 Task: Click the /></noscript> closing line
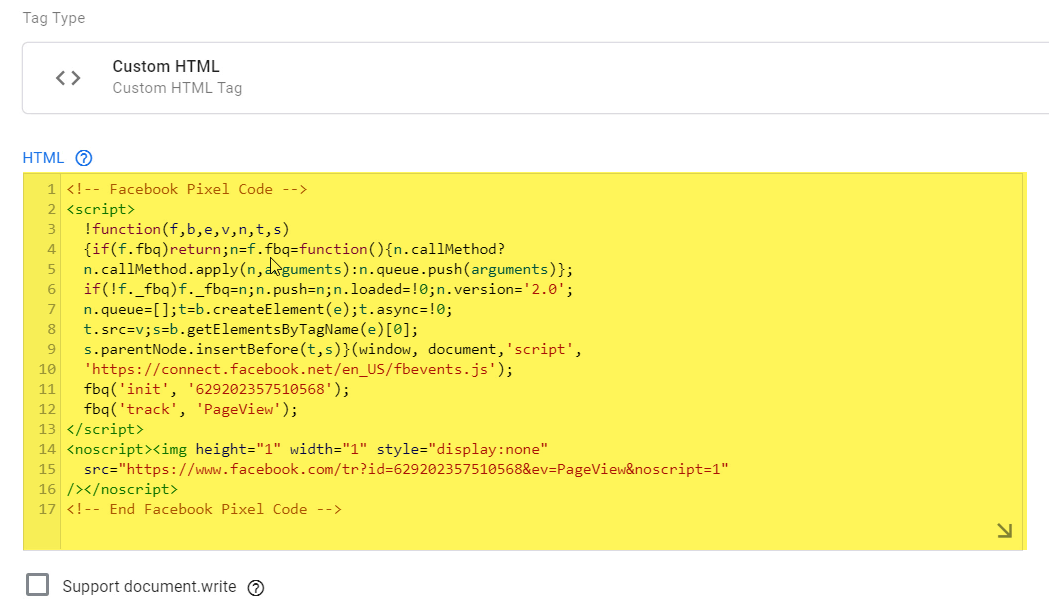(122, 490)
